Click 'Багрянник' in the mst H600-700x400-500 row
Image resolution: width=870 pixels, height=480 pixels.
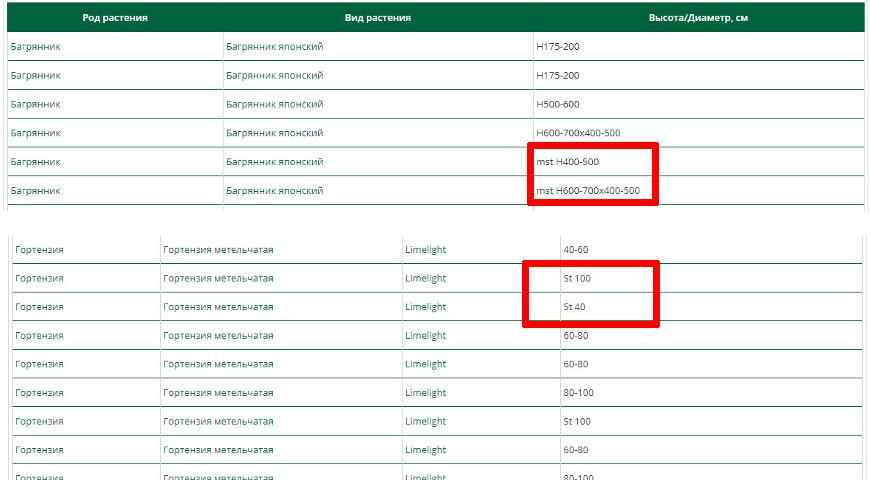tap(36, 191)
